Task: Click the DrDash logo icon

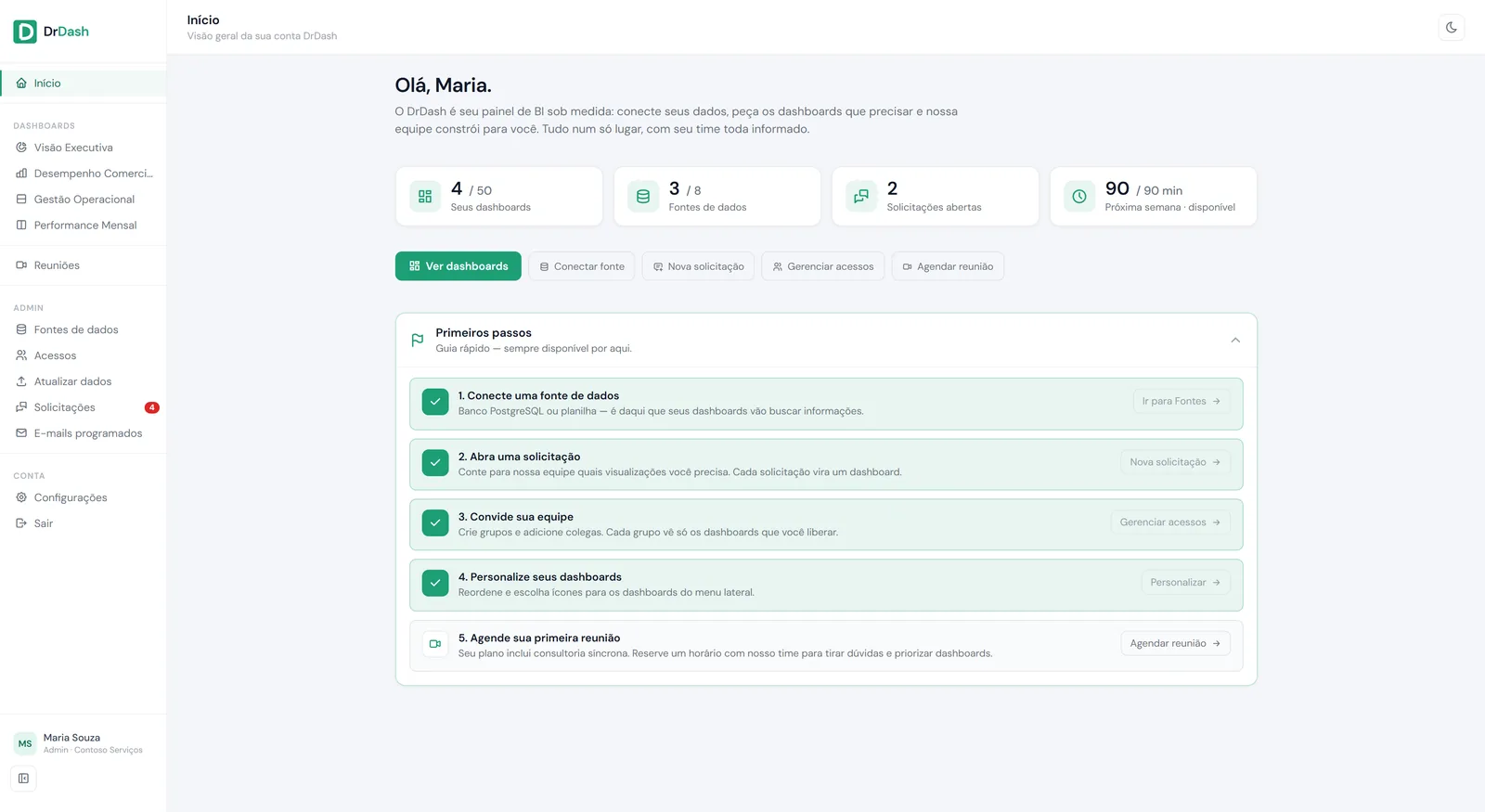Action: coord(25,32)
